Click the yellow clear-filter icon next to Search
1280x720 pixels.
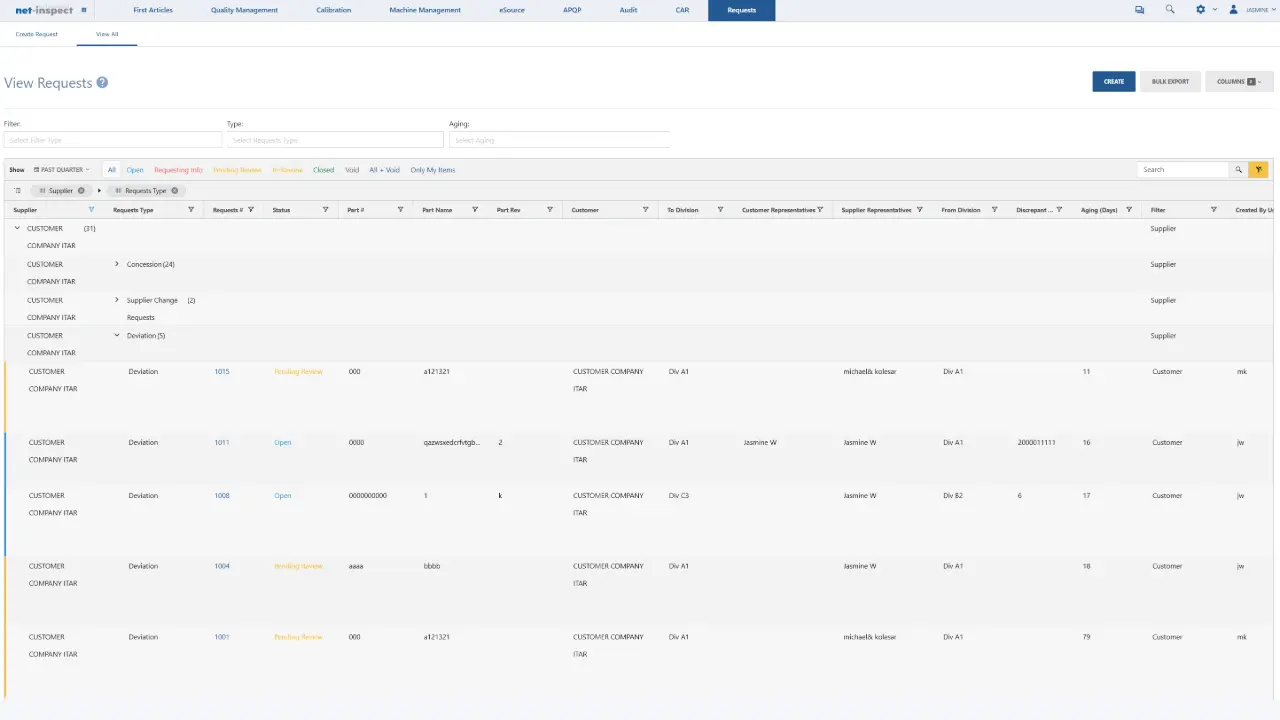tap(1259, 169)
